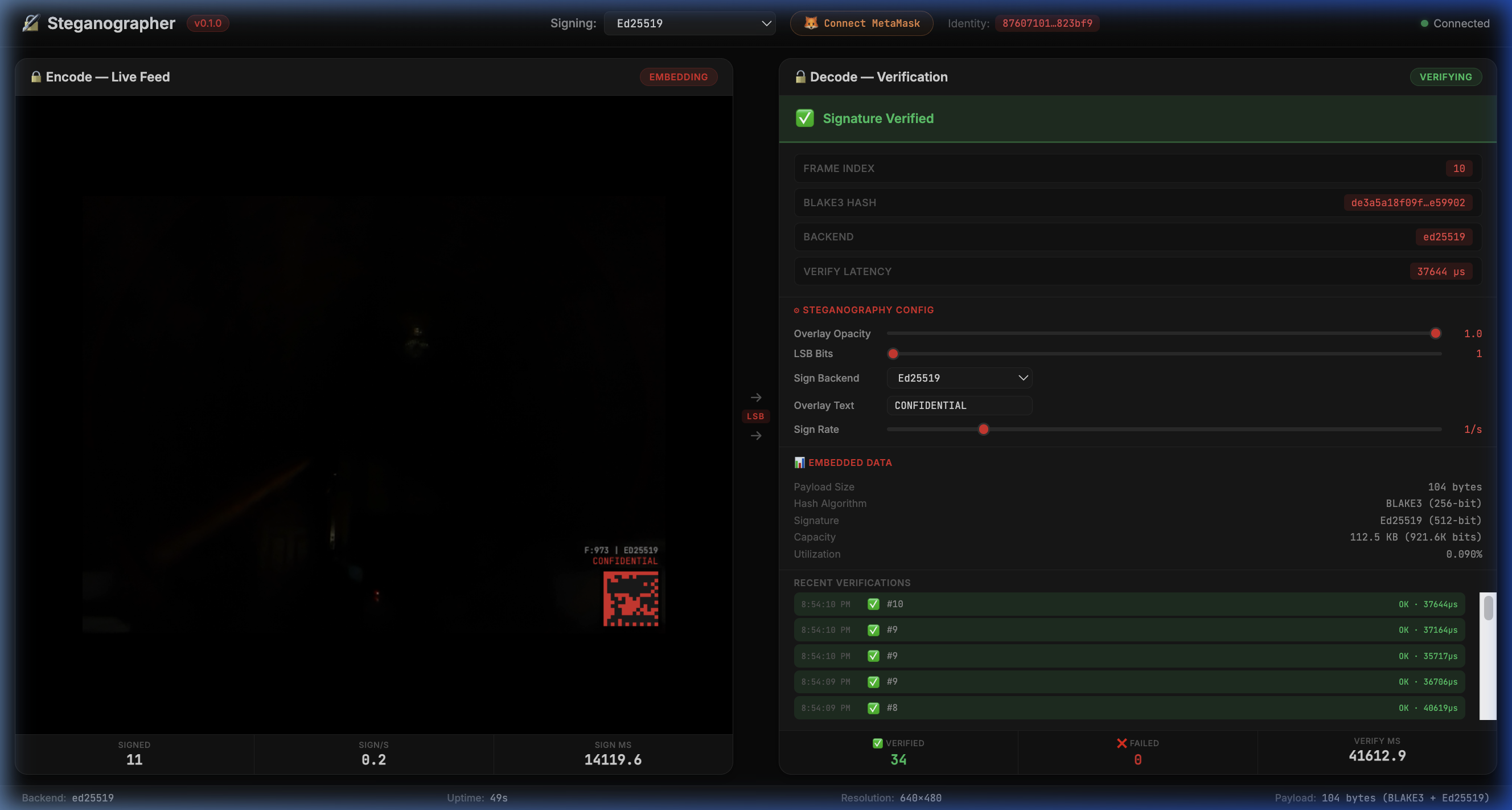Click the green check icon on the 37164µs row
Screen dimensions: 1512x810
tap(873, 630)
